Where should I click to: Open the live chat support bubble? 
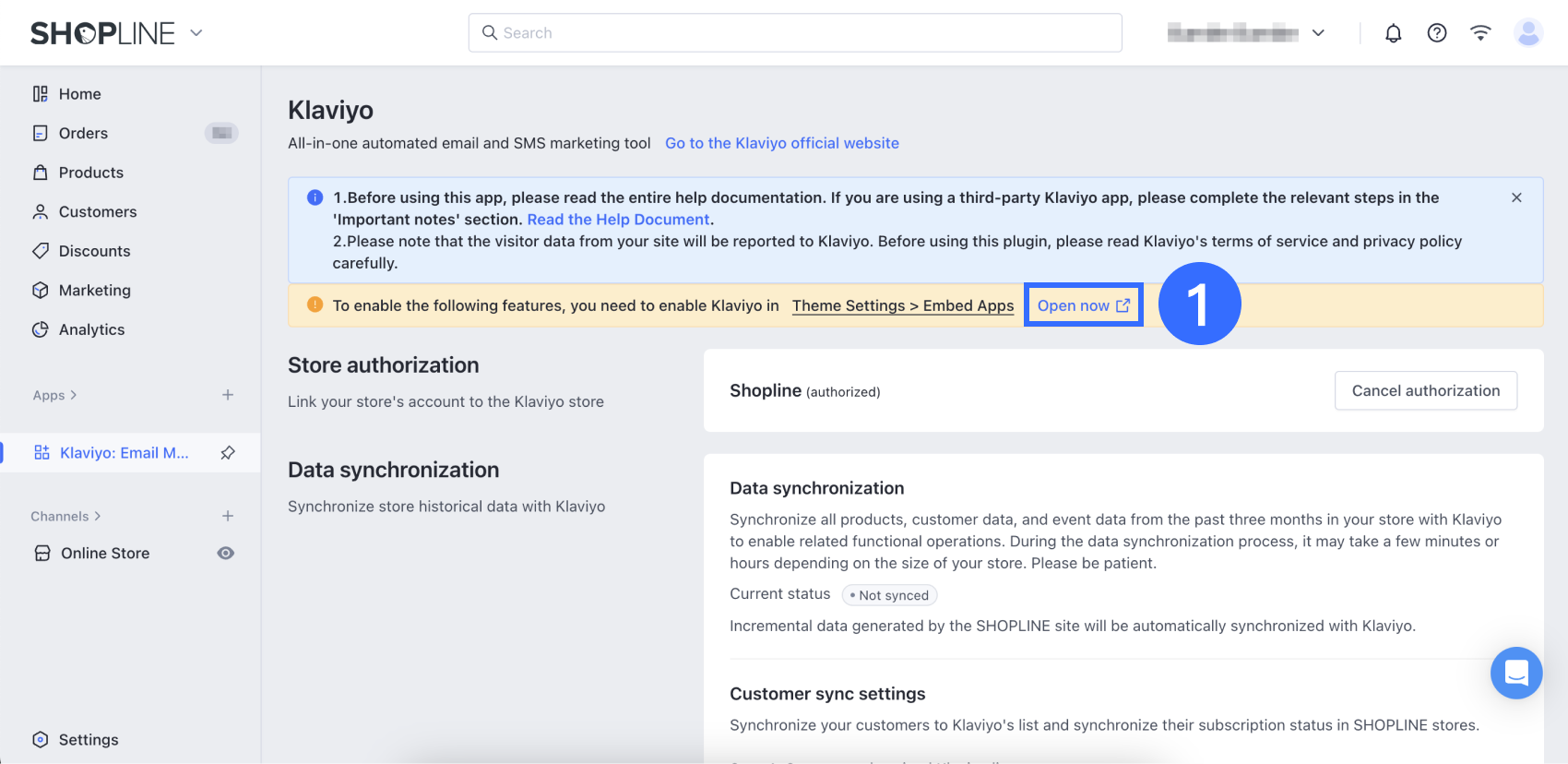pos(1515,673)
